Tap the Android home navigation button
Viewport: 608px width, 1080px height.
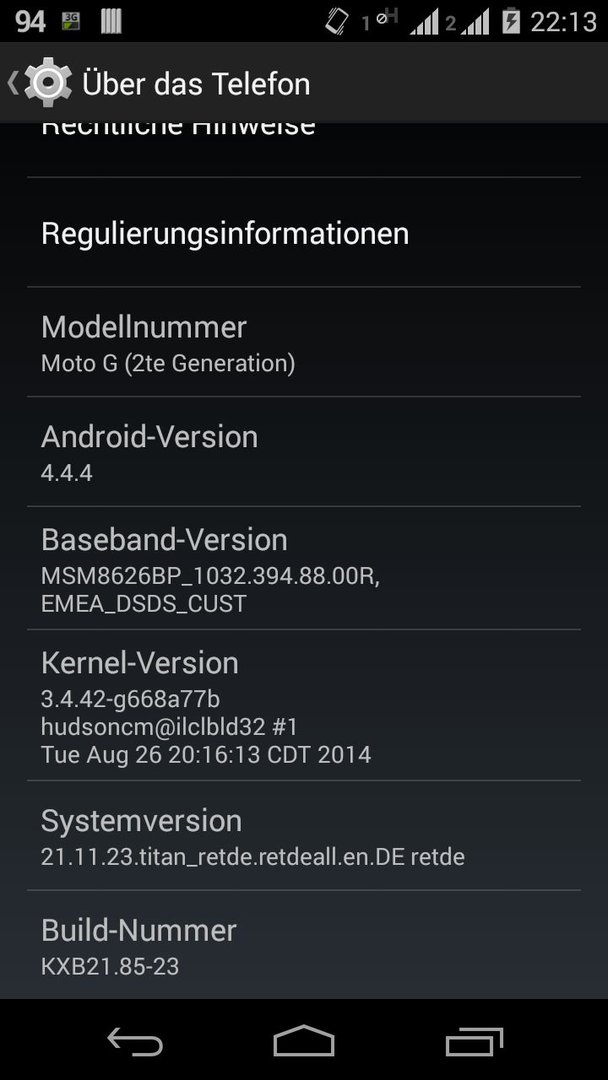304,1041
